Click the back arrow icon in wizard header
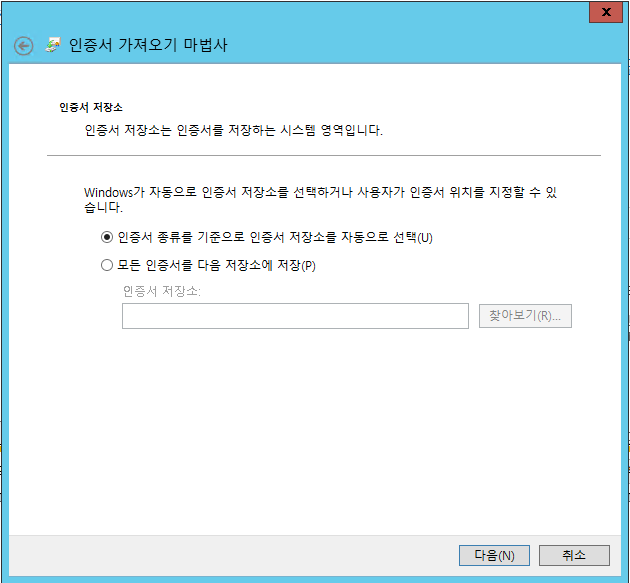Image resolution: width=630 pixels, height=583 pixels. tap(23, 46)
